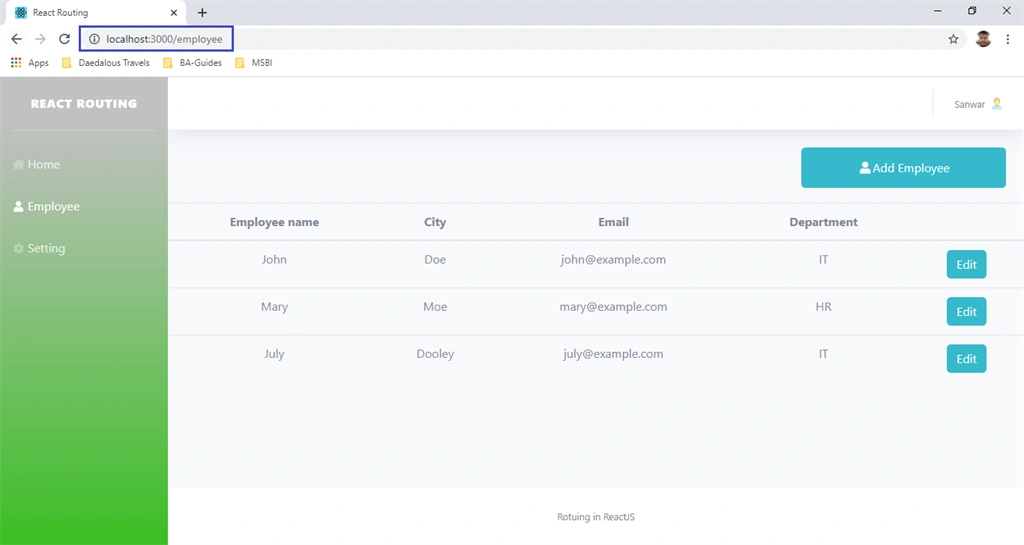
Task: Open the Daedalous Travels bookmark folder
Action: [106, 63]
